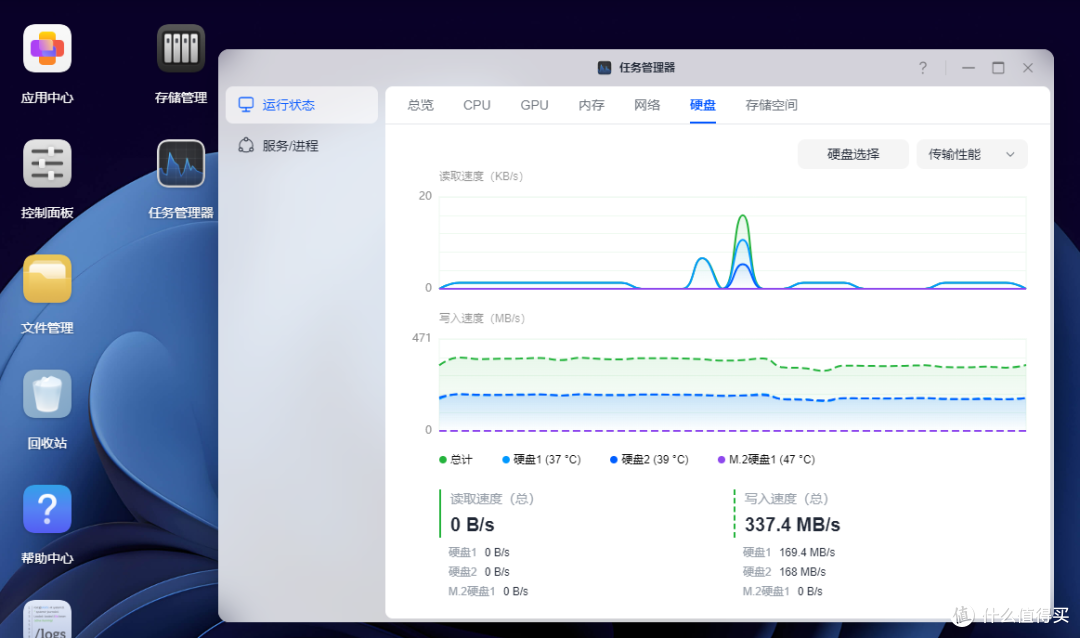Viewport: 1080px width, 638px height.
Task: Click the read speed chart peak
Action: (742, 216)
